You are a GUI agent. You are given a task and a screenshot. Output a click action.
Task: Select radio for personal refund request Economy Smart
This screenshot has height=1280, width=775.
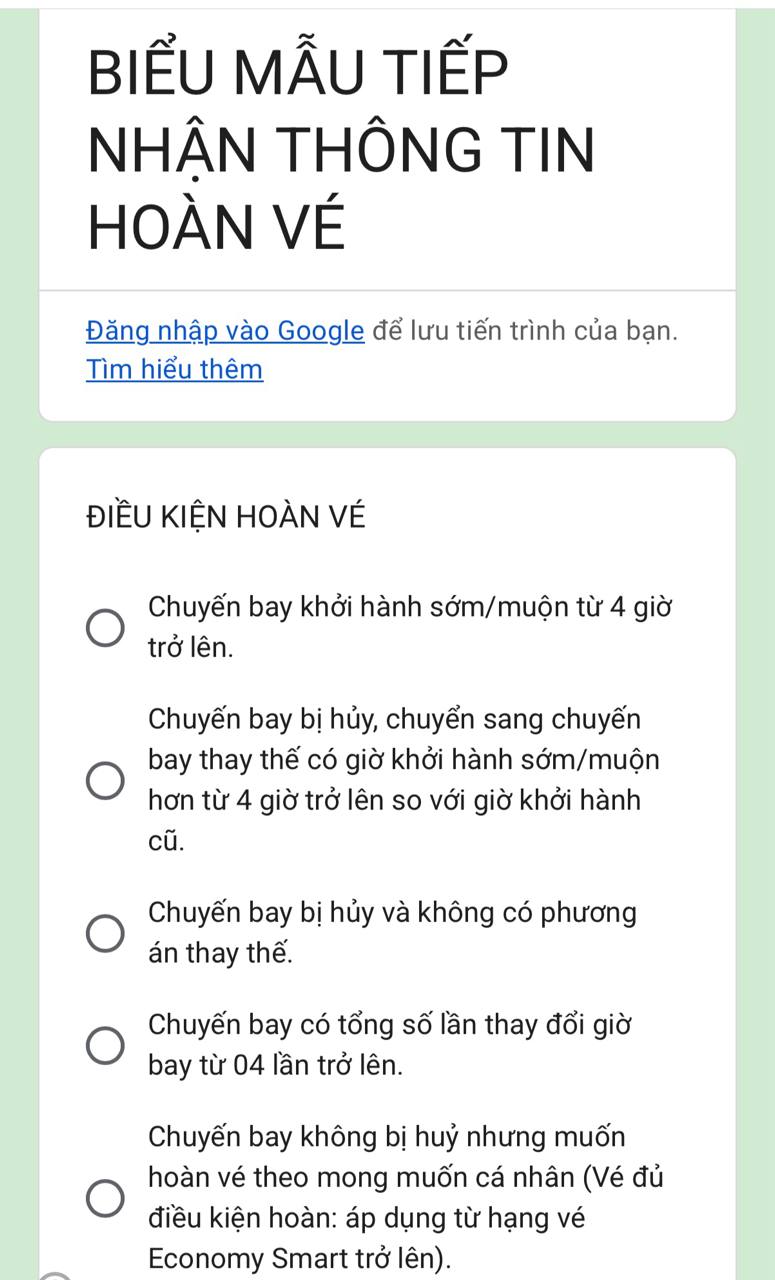[104, 1198]
